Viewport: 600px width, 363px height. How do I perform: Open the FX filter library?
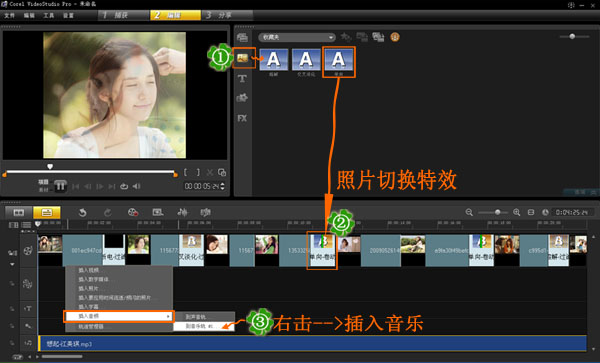(242, 118)
